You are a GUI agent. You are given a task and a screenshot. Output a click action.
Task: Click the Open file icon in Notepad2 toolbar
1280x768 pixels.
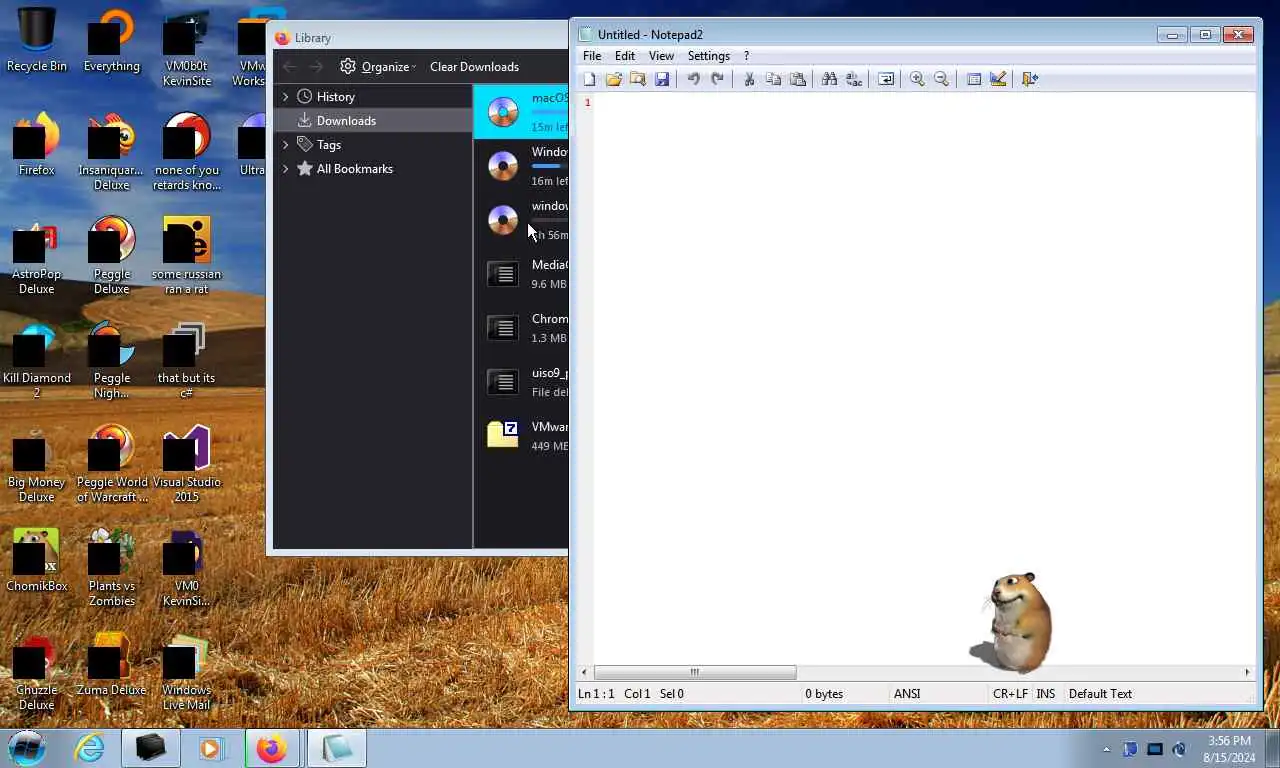[613, 79]
